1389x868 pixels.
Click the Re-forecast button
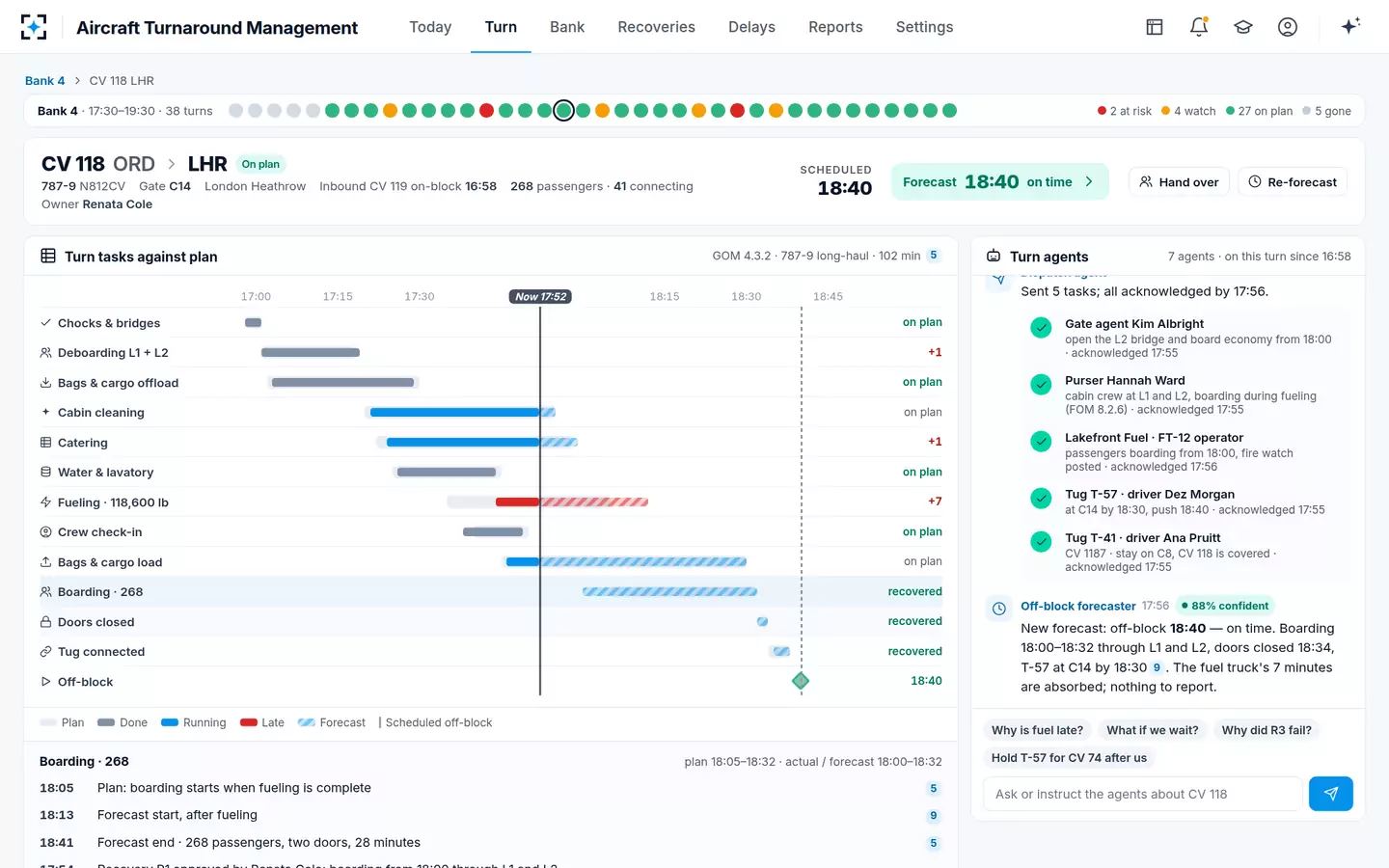point(1293,181)
